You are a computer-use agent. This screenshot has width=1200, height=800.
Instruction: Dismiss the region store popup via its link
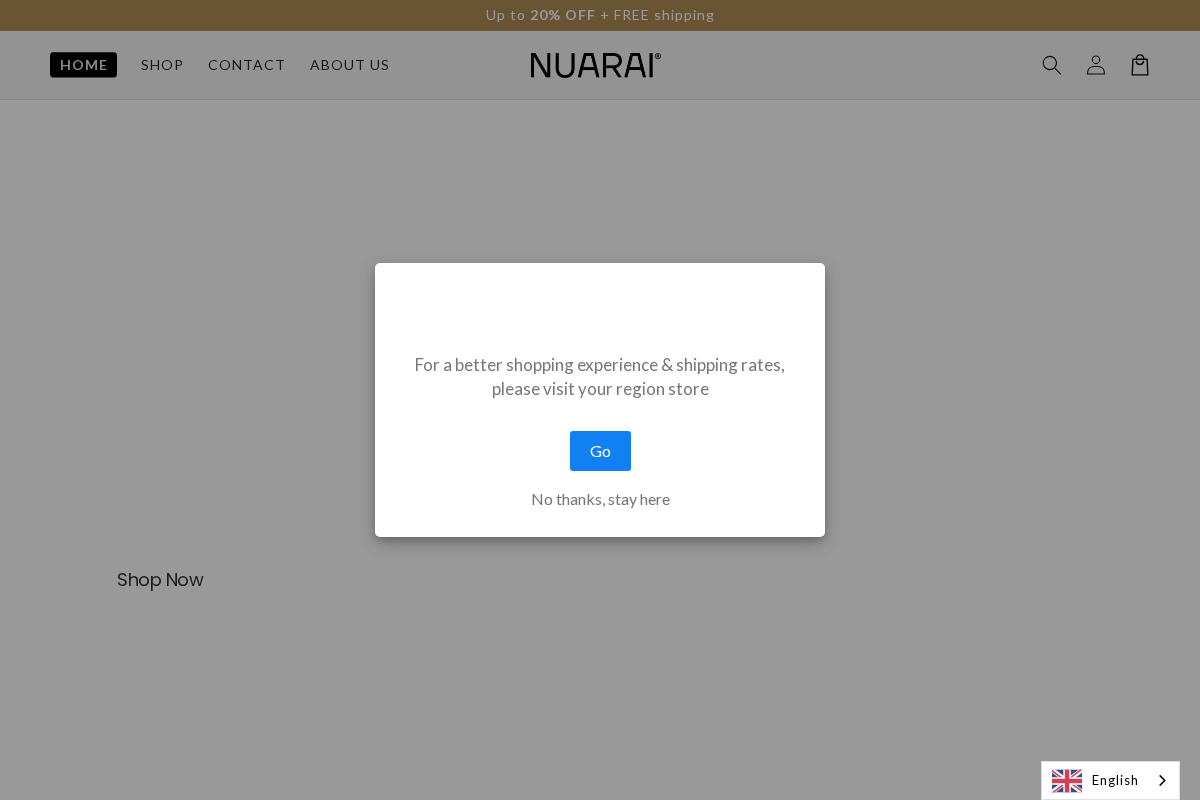click(600, 499)
